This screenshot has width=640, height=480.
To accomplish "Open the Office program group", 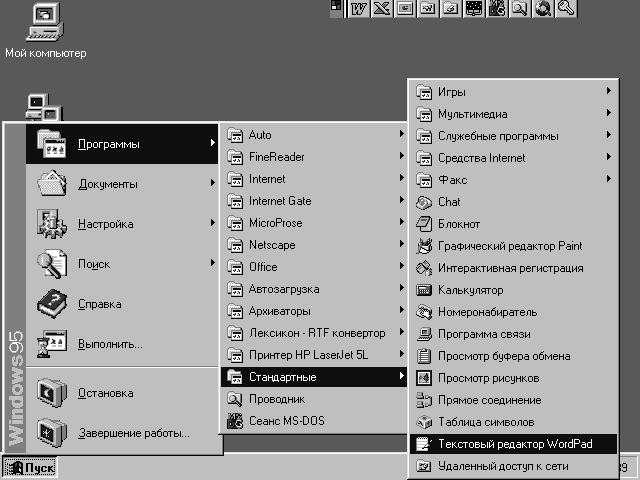I will coord(313,267).
